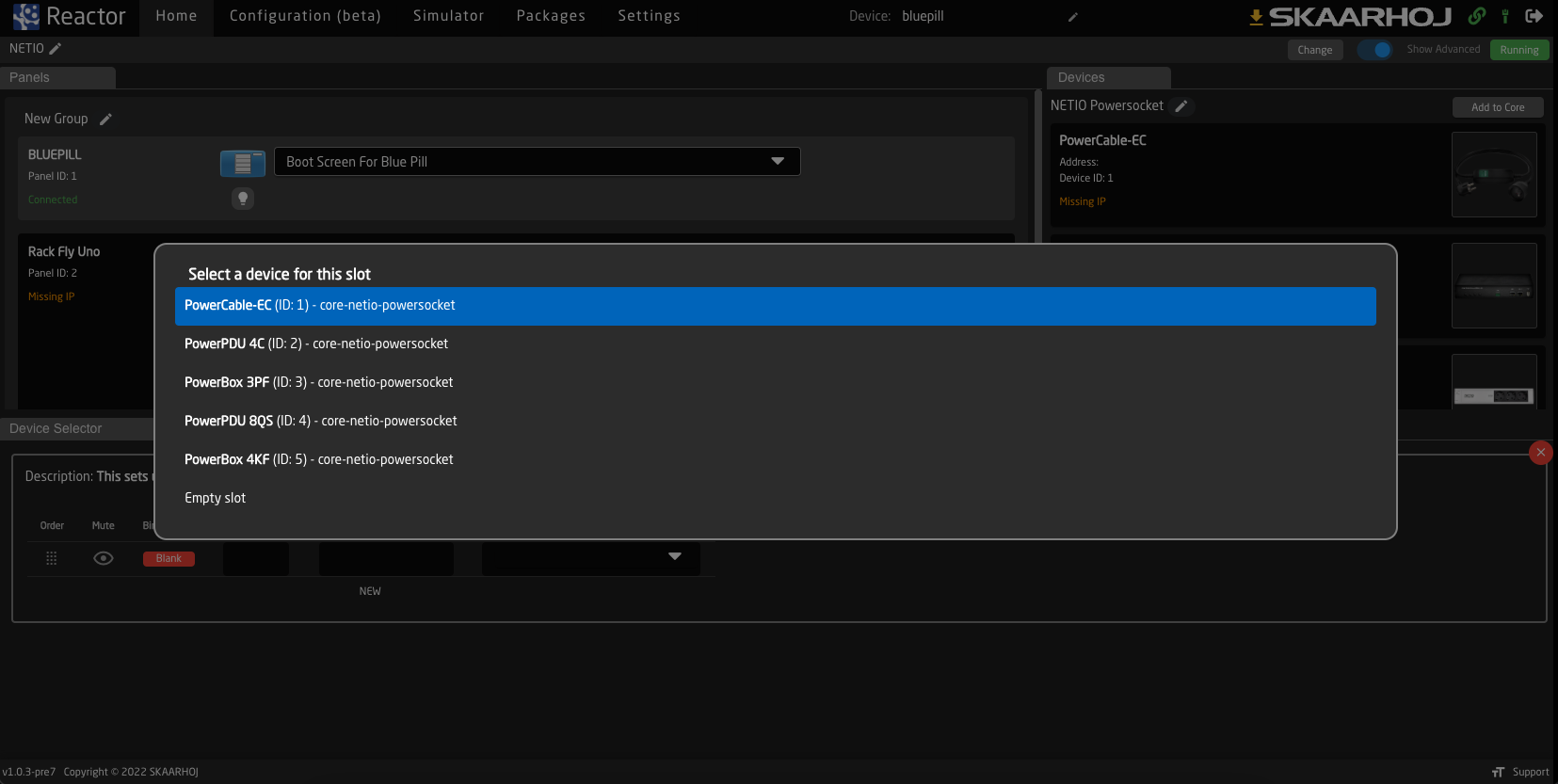Image resolution: width=1558 pixels, height=784 pixels.
Task: Click the Reactor logo icon
Action: pyautogui.click(x=26, y=16)
